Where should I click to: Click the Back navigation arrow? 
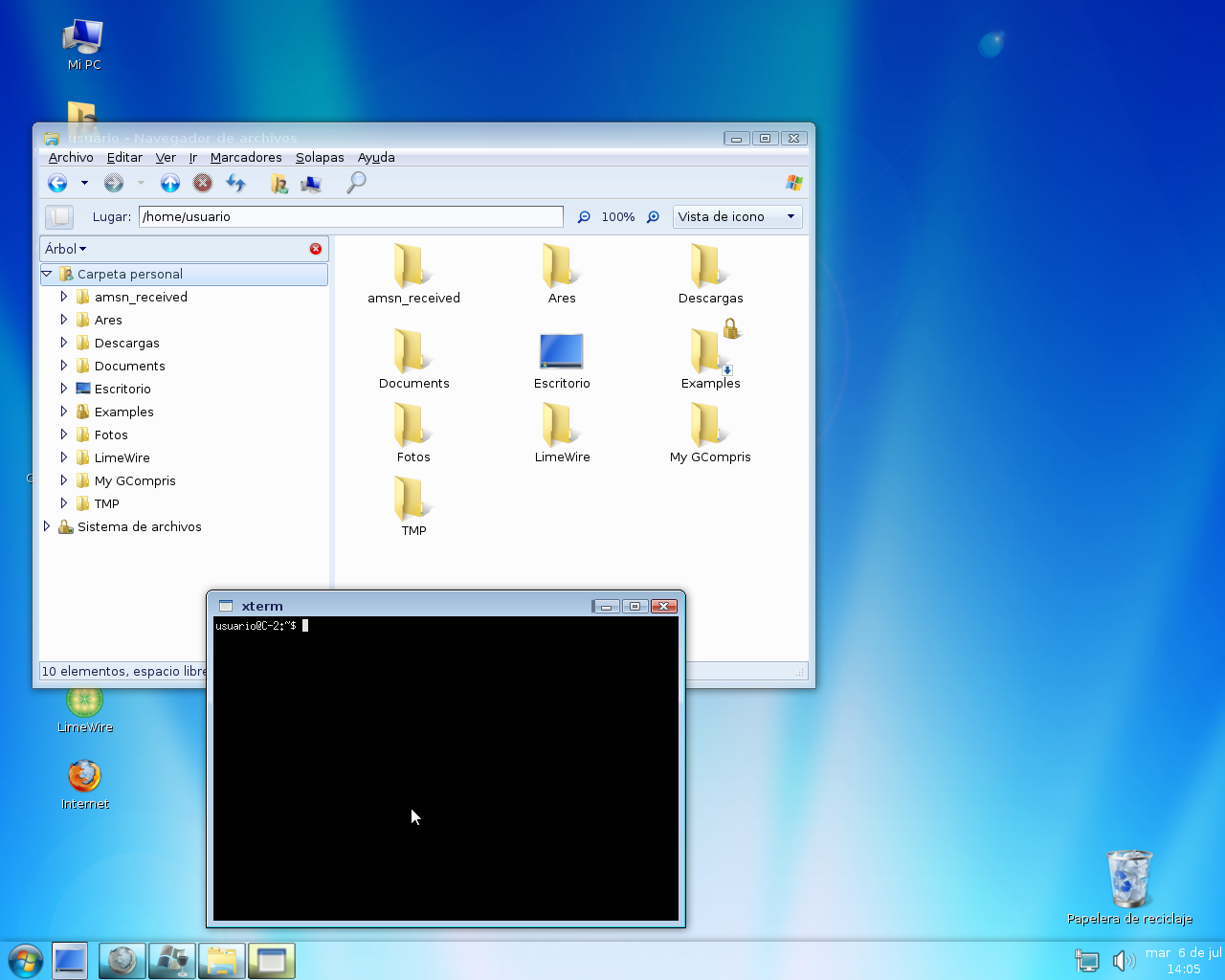tap(57, 183)
